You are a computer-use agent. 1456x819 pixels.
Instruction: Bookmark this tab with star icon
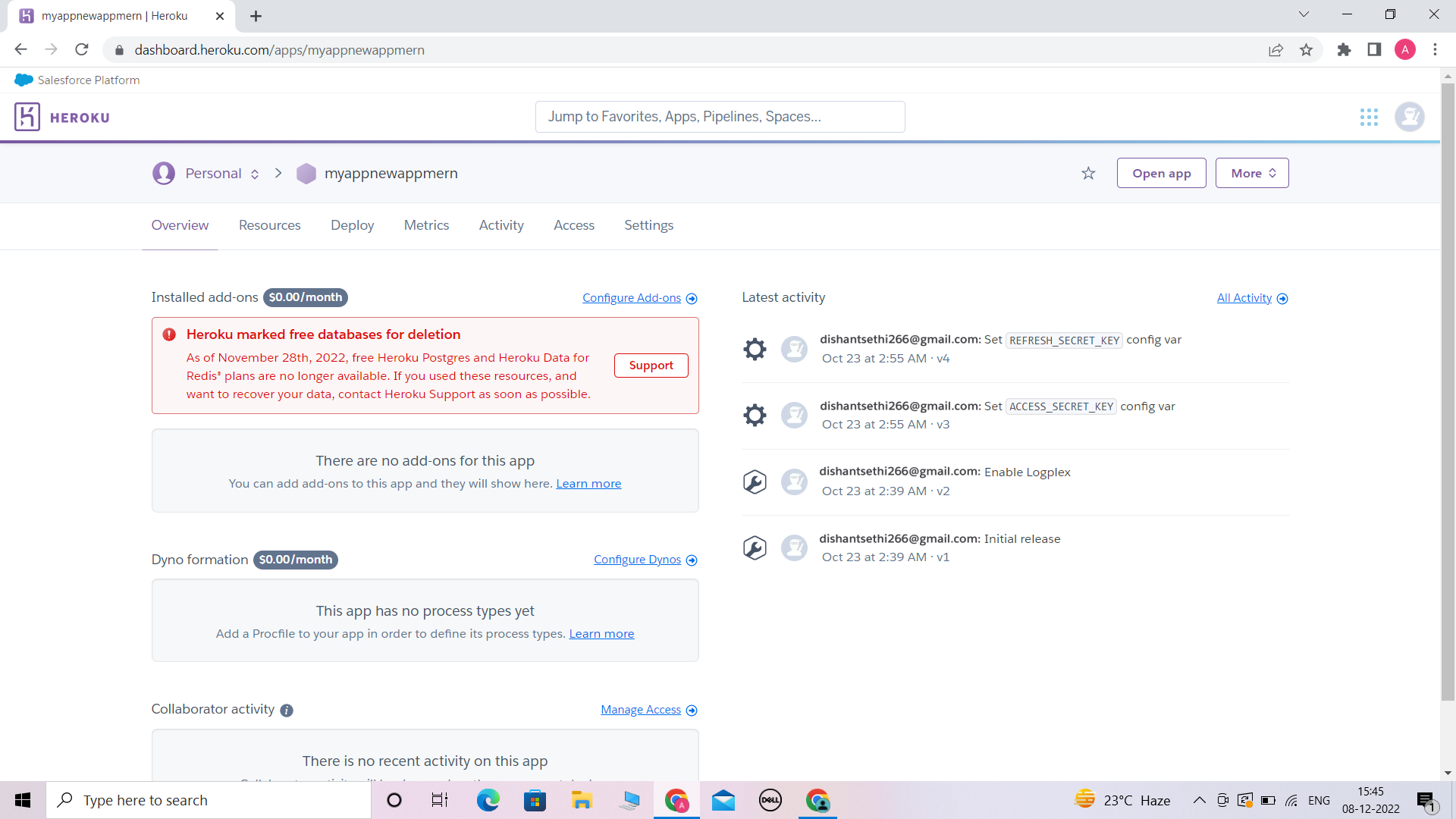click(x=1306, y=49)
